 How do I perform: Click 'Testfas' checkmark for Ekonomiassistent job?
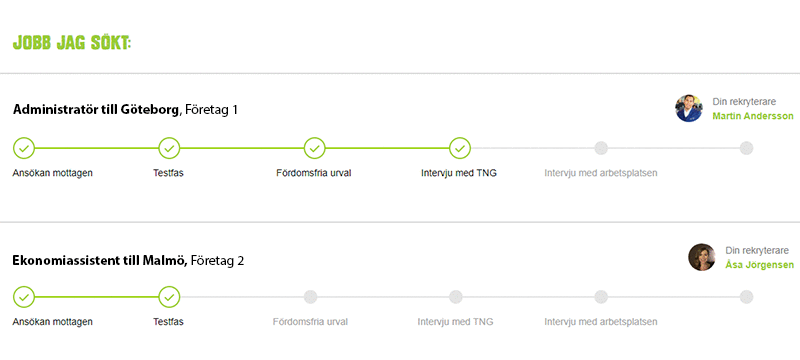coord(169,297)
